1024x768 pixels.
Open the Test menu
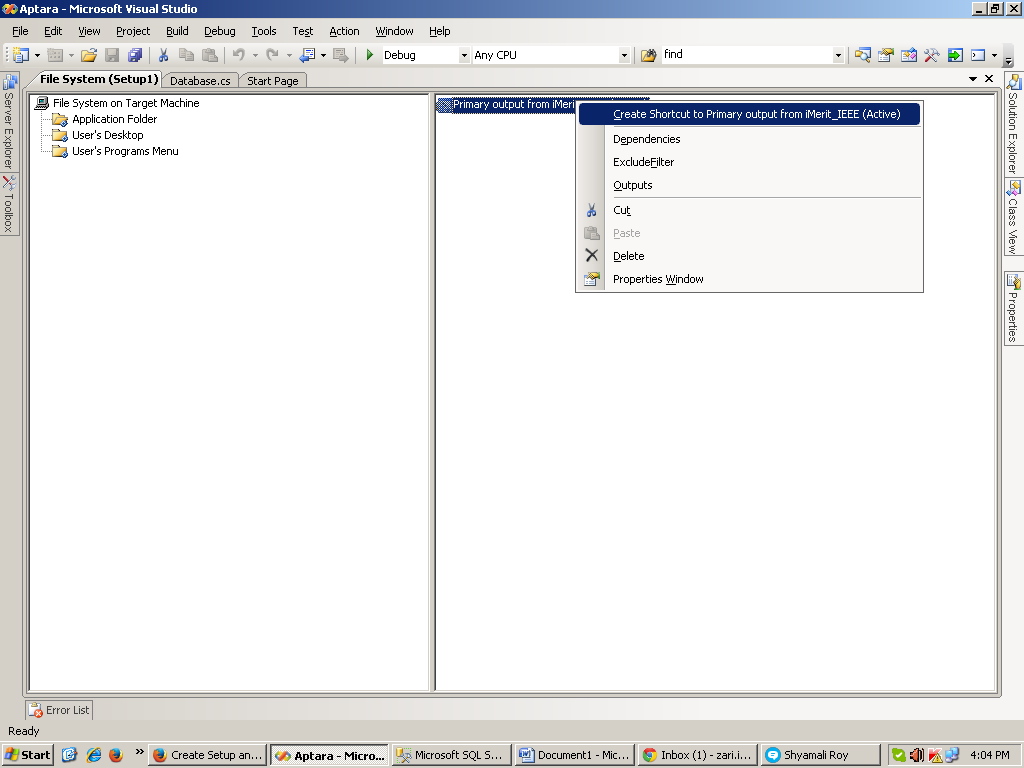[302, 31]
